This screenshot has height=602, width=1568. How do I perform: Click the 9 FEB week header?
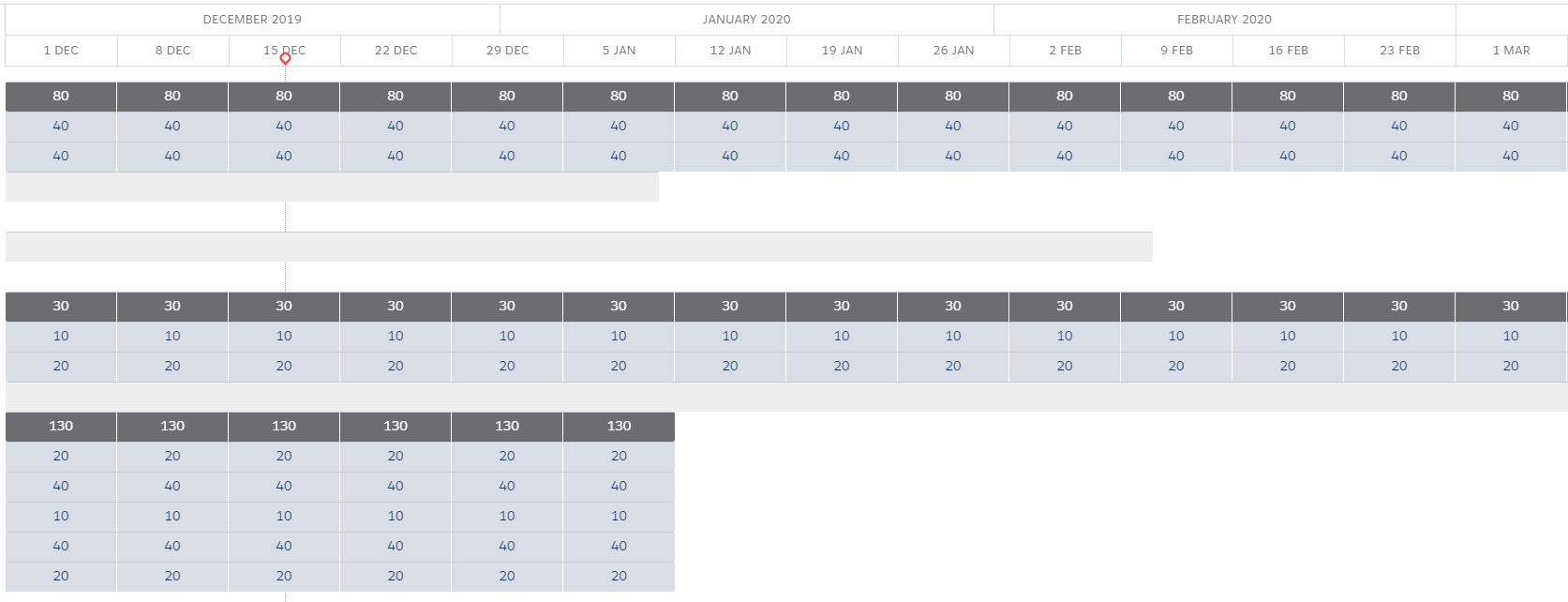click(1176, 51)
